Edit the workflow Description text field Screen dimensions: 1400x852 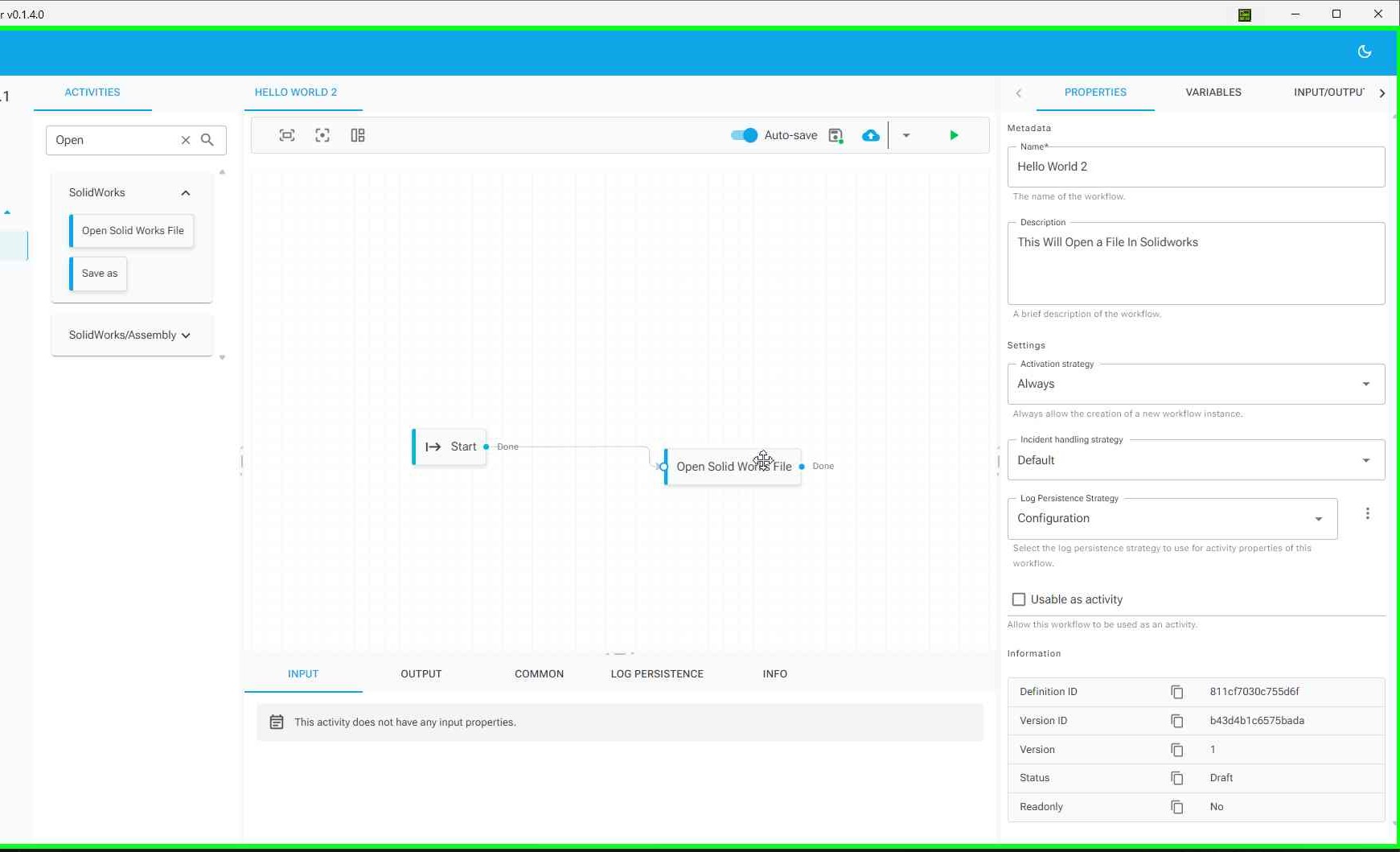point(1195,263)
